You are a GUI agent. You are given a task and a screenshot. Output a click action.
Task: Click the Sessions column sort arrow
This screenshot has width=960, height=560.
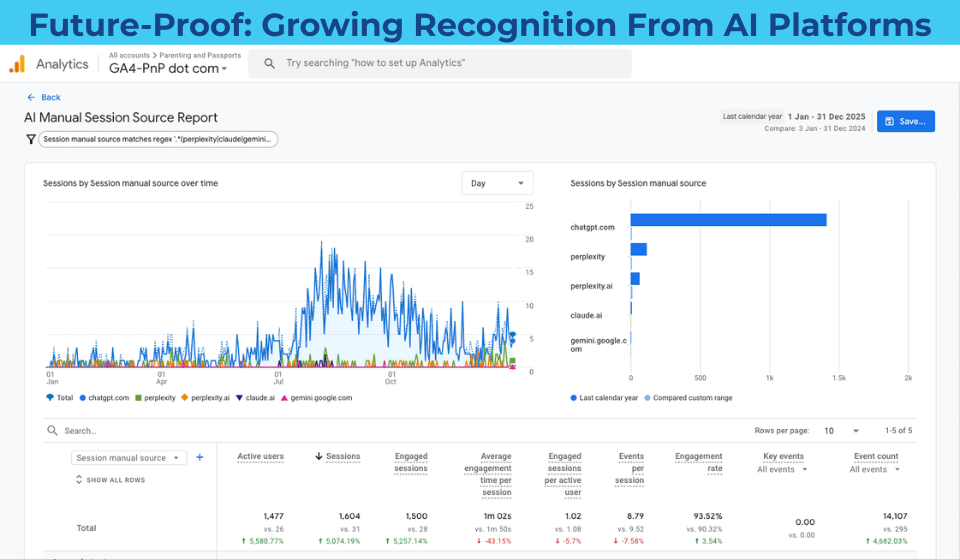pyautogui.click(x=319, y=457)
